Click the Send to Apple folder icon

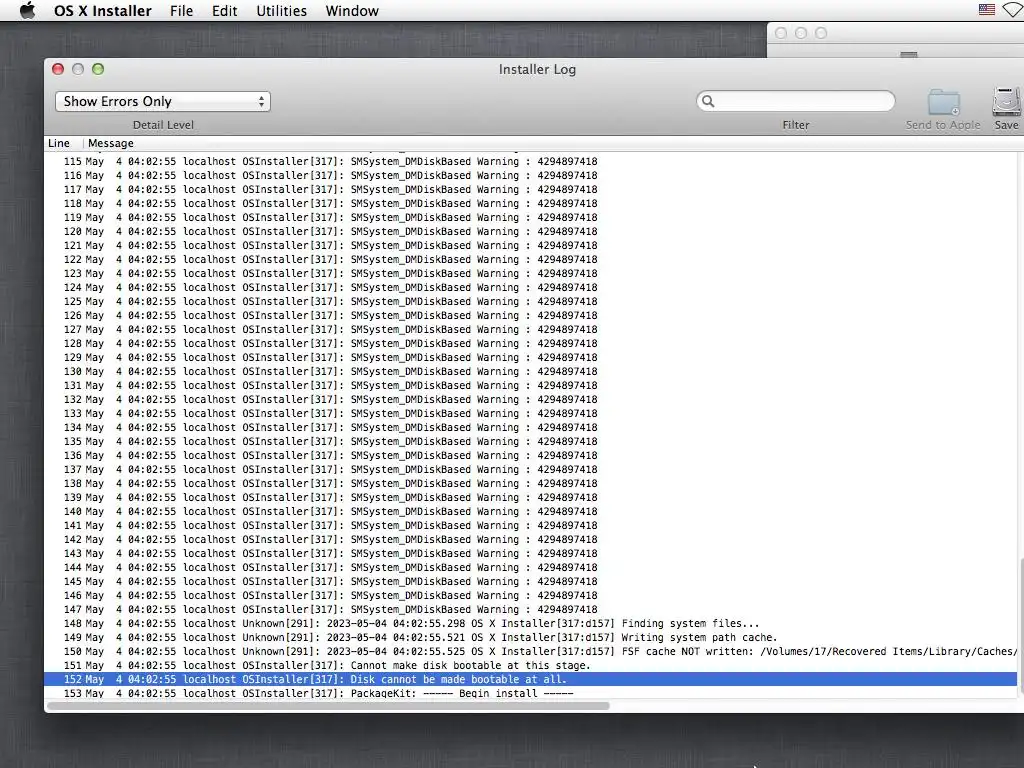tap(944, 103)
